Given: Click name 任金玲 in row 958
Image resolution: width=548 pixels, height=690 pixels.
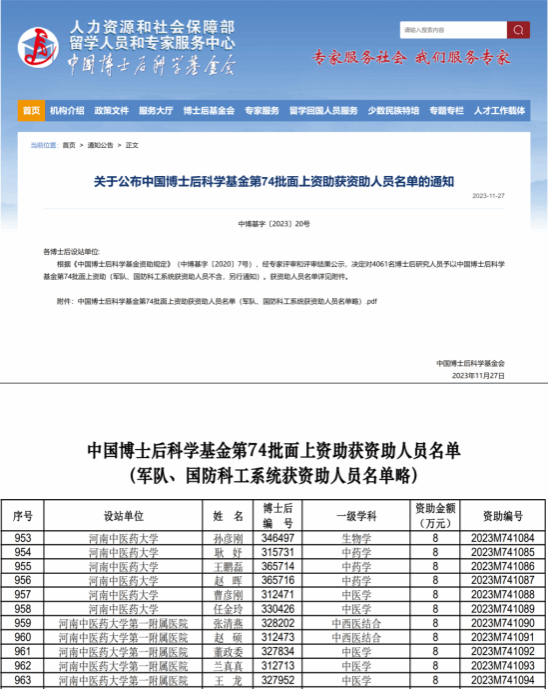Looking at the screenshot, I should (x=228, y=609).
